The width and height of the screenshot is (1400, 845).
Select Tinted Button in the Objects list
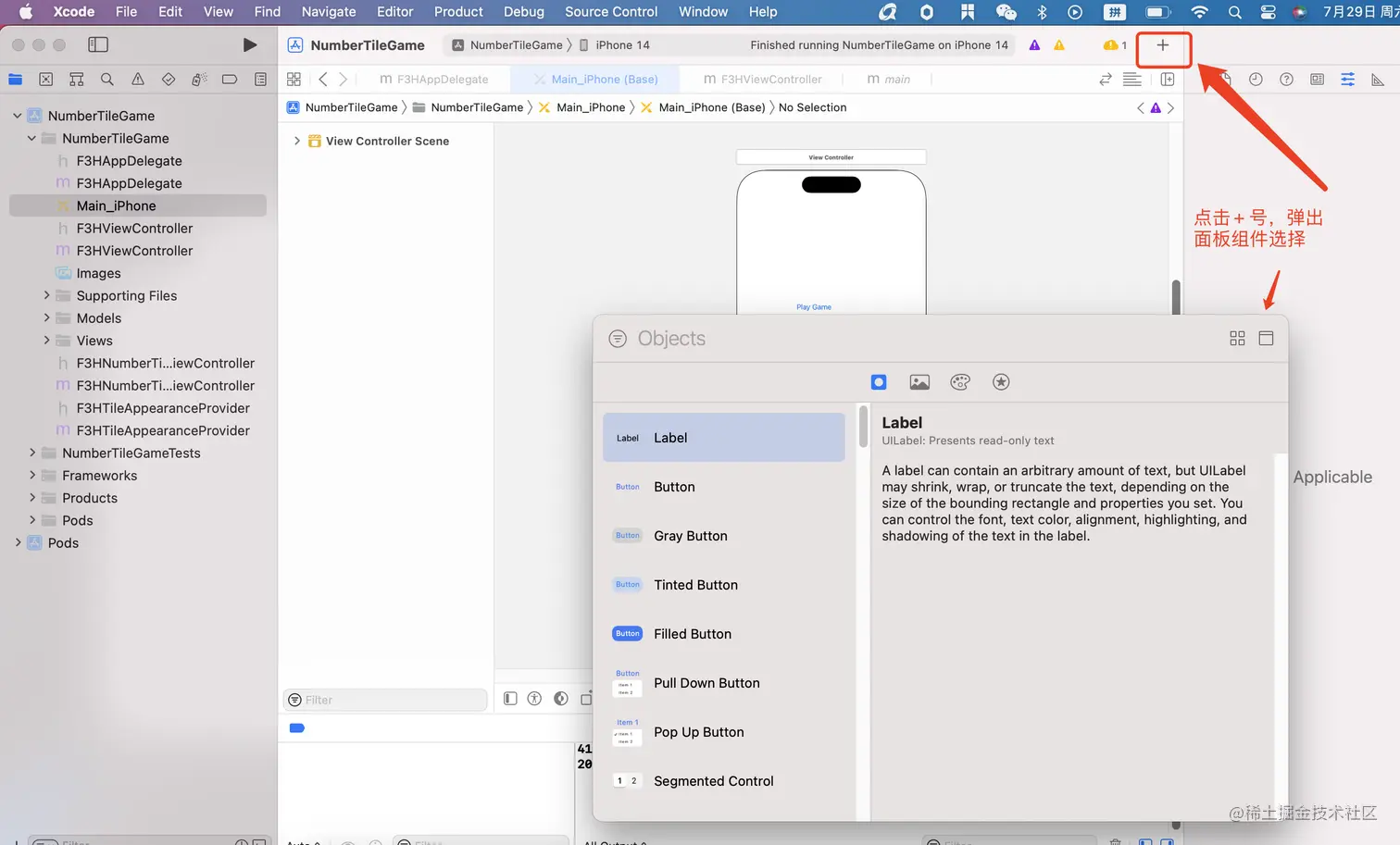(x=724, y=585)
